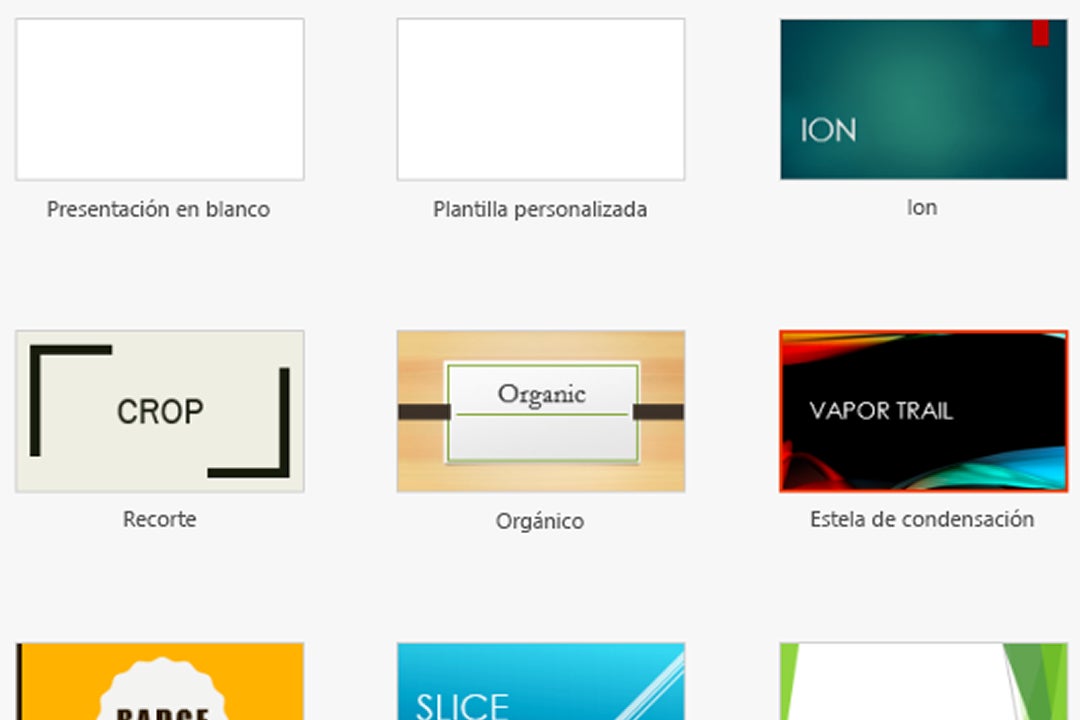This screenshot has width=1080, height=720.
Task: Click the "Ion" caption text
Action: [x=922, y=208]
